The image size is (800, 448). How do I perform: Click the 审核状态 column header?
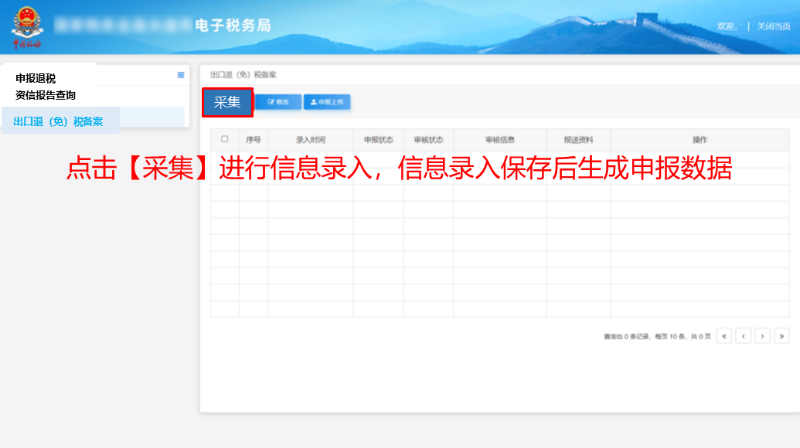coord(428,140)
